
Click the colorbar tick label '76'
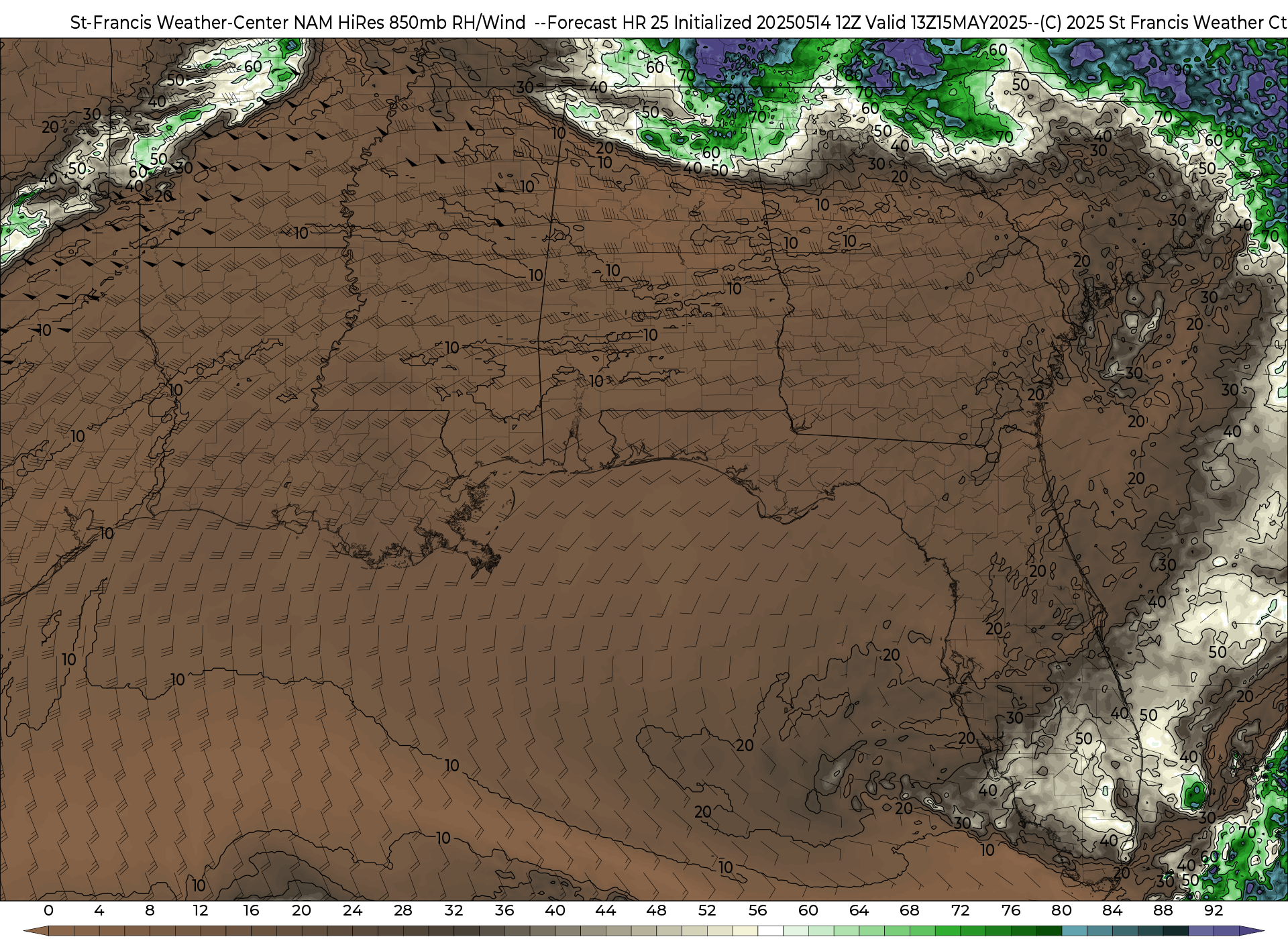(x=1011, y=911)
